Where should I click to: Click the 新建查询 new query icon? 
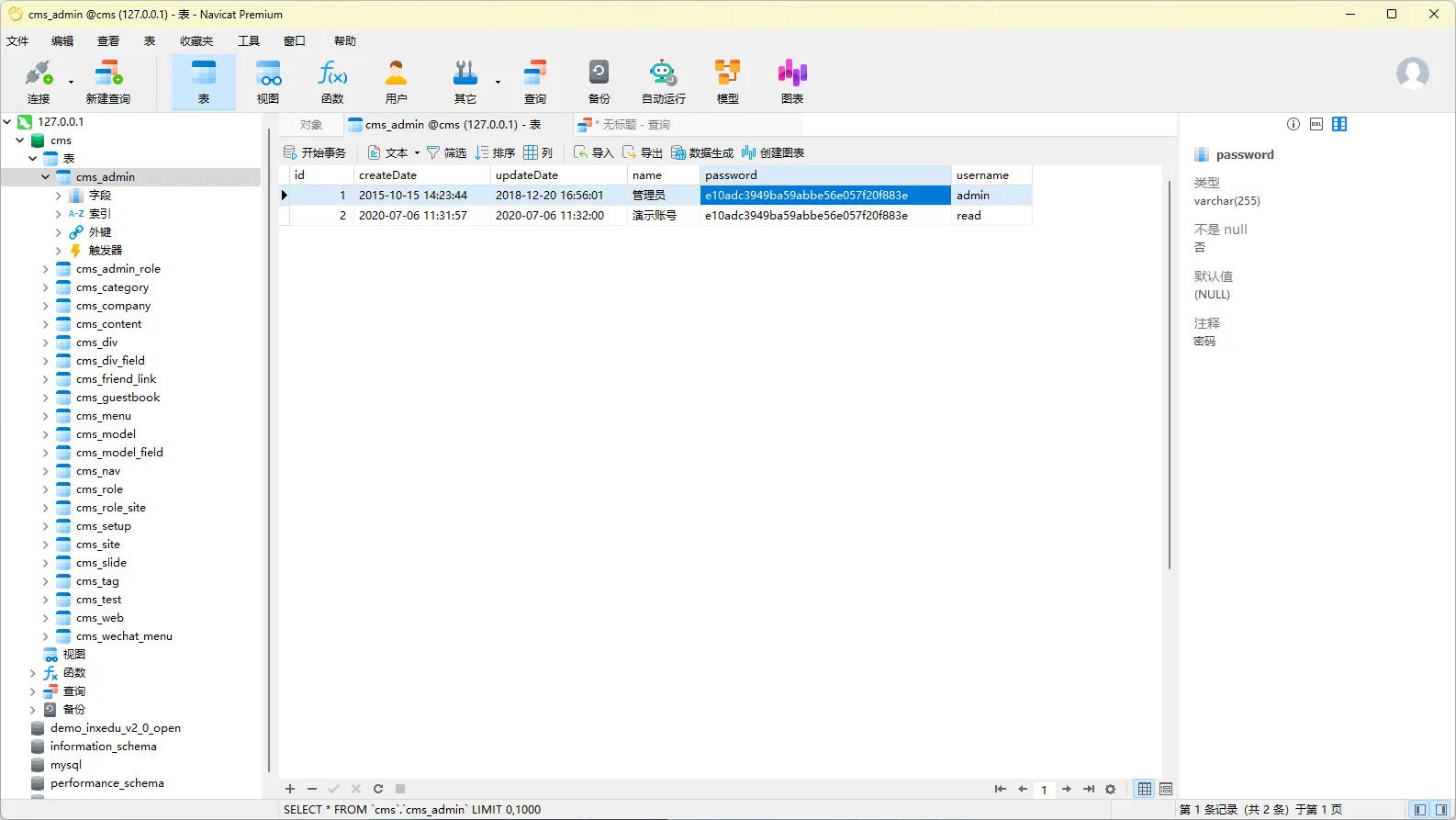point(107,81)
